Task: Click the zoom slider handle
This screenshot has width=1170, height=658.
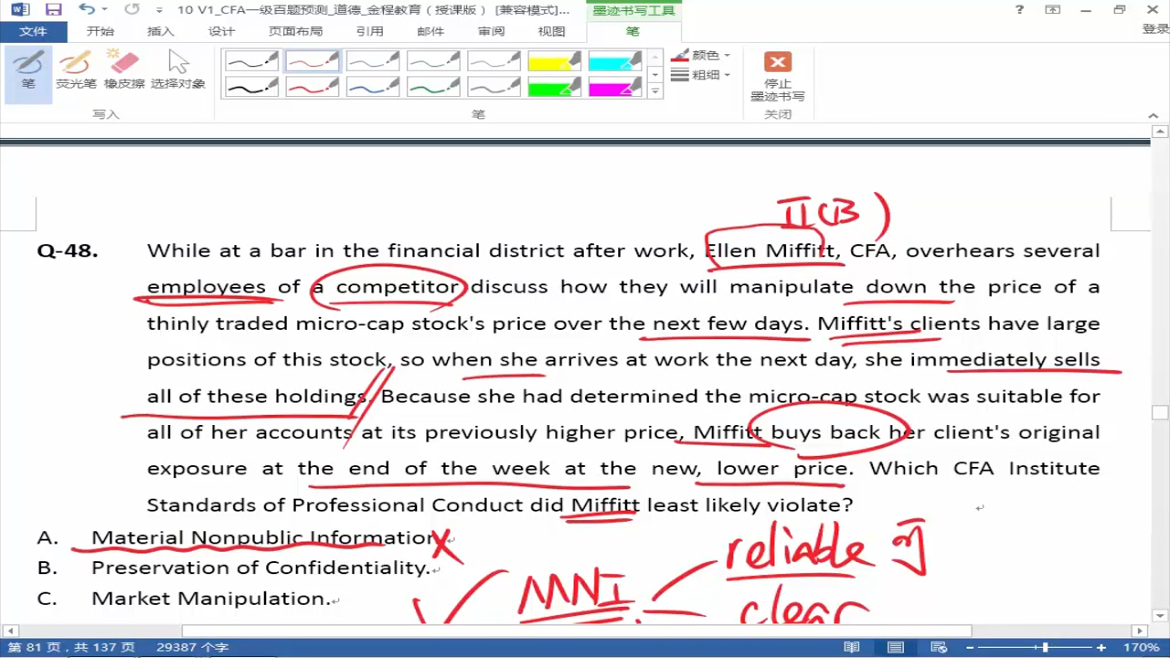Action: point(1045,648)
